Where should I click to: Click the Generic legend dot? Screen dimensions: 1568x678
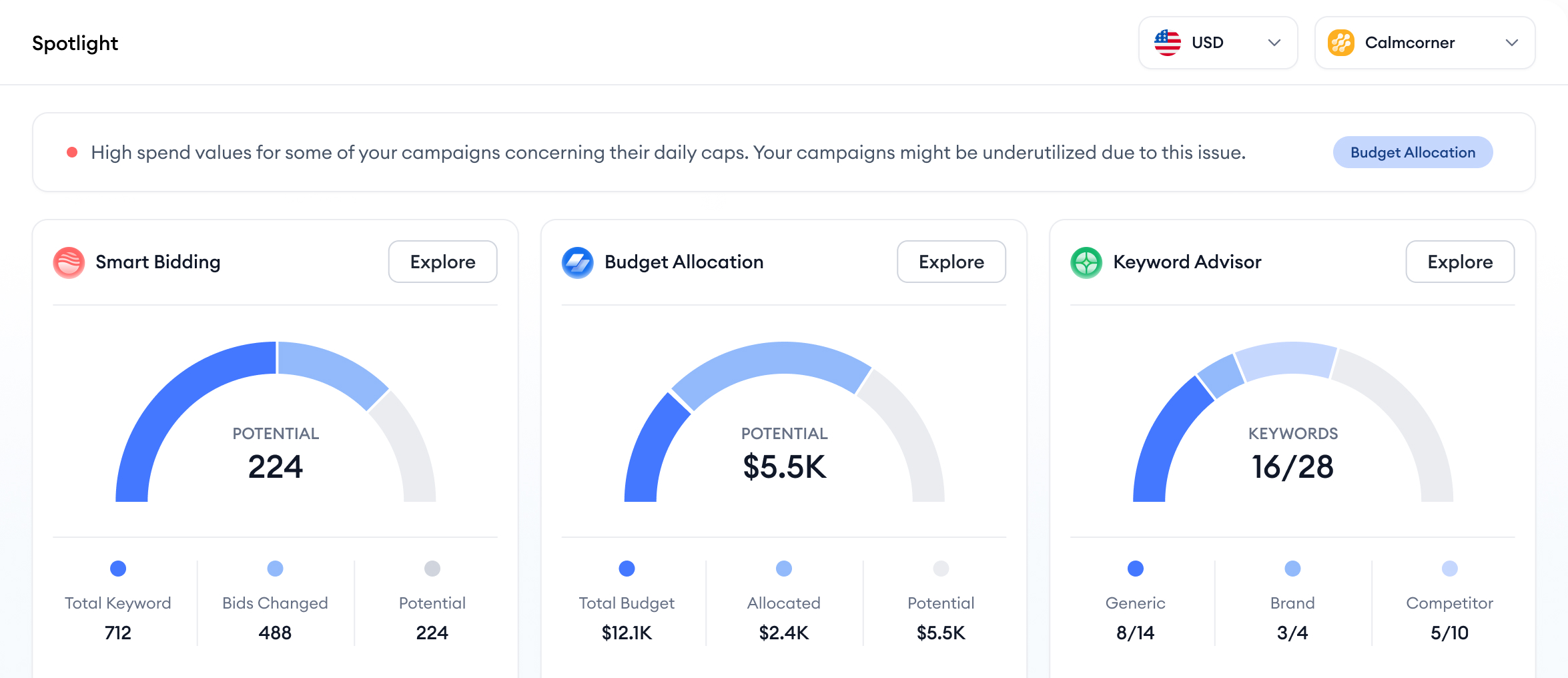(x=1136, y=569)
